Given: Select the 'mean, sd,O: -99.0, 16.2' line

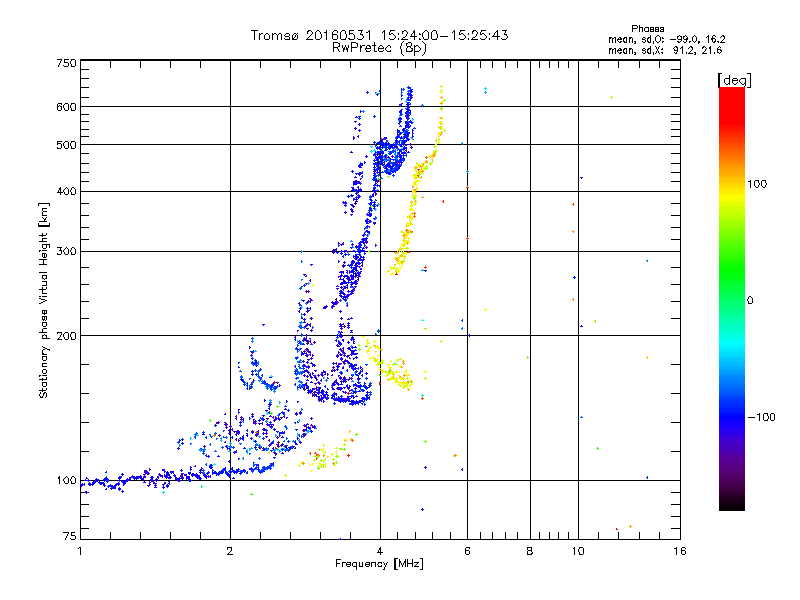Looking at the screenshot, I should click(666, 39).
